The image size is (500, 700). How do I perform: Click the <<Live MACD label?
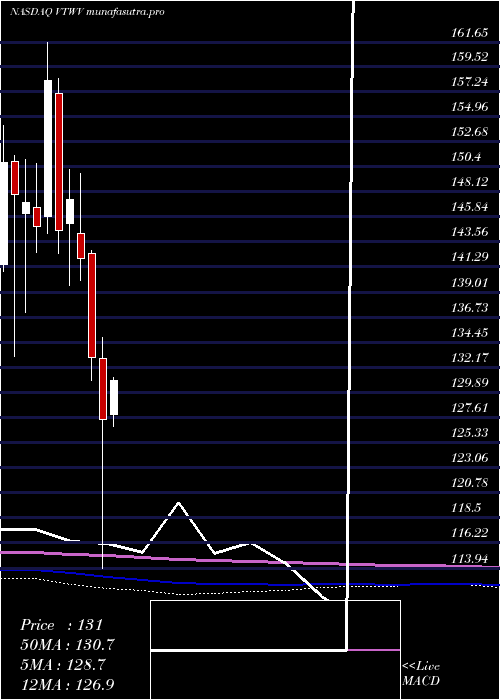(x=421, y=673)
